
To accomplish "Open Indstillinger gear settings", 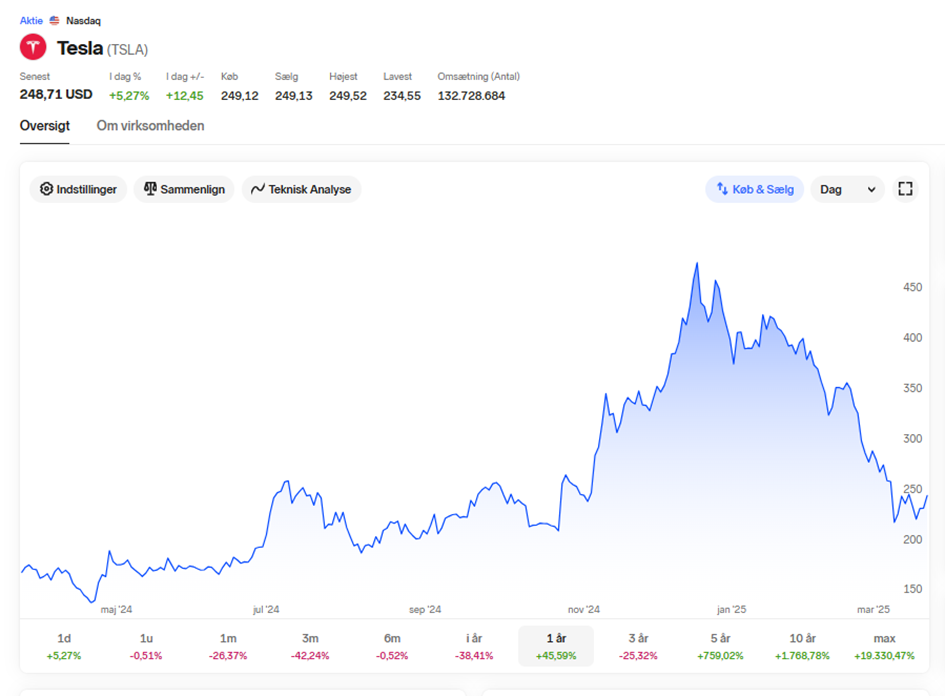I will [78, 189].
